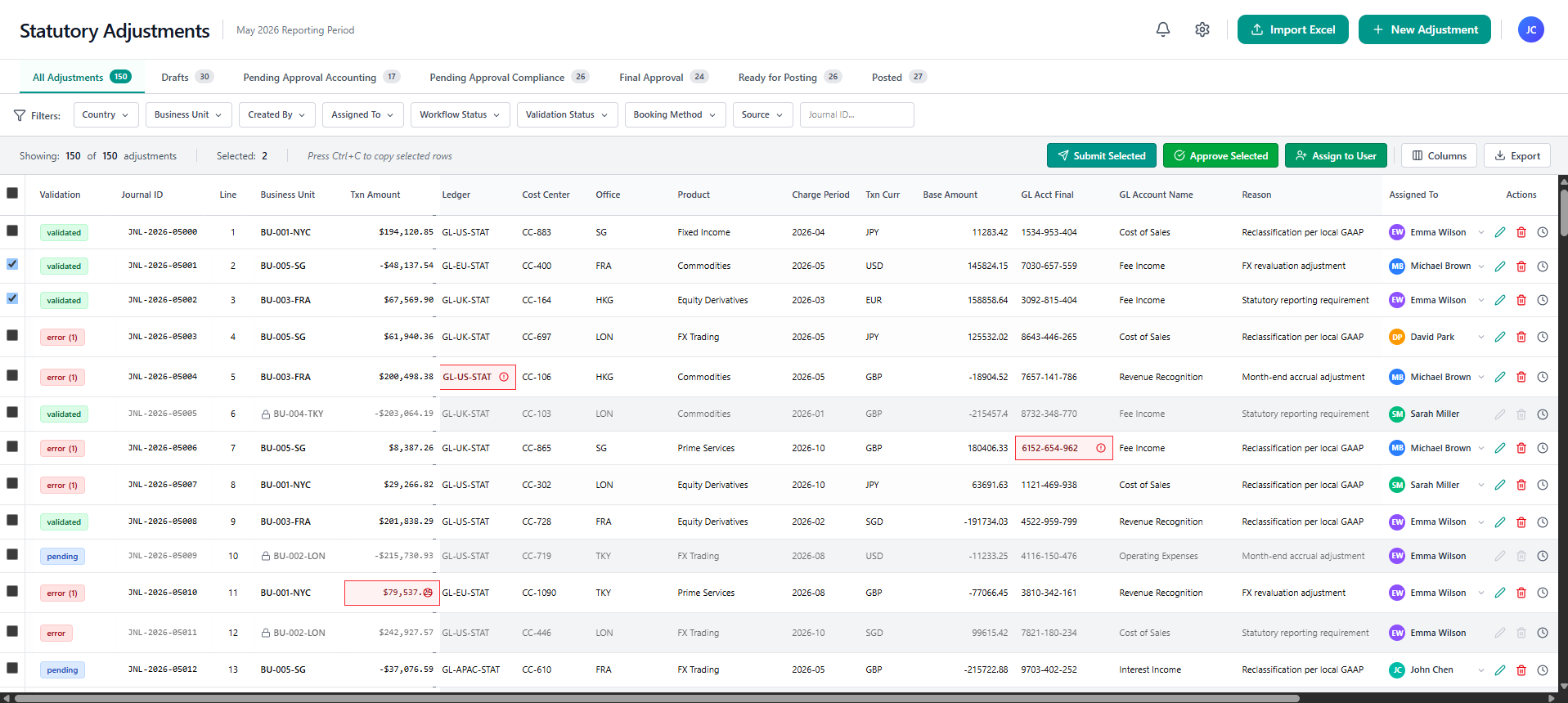
Task: Open JC user avatar menu
Action: point(1530,29)
